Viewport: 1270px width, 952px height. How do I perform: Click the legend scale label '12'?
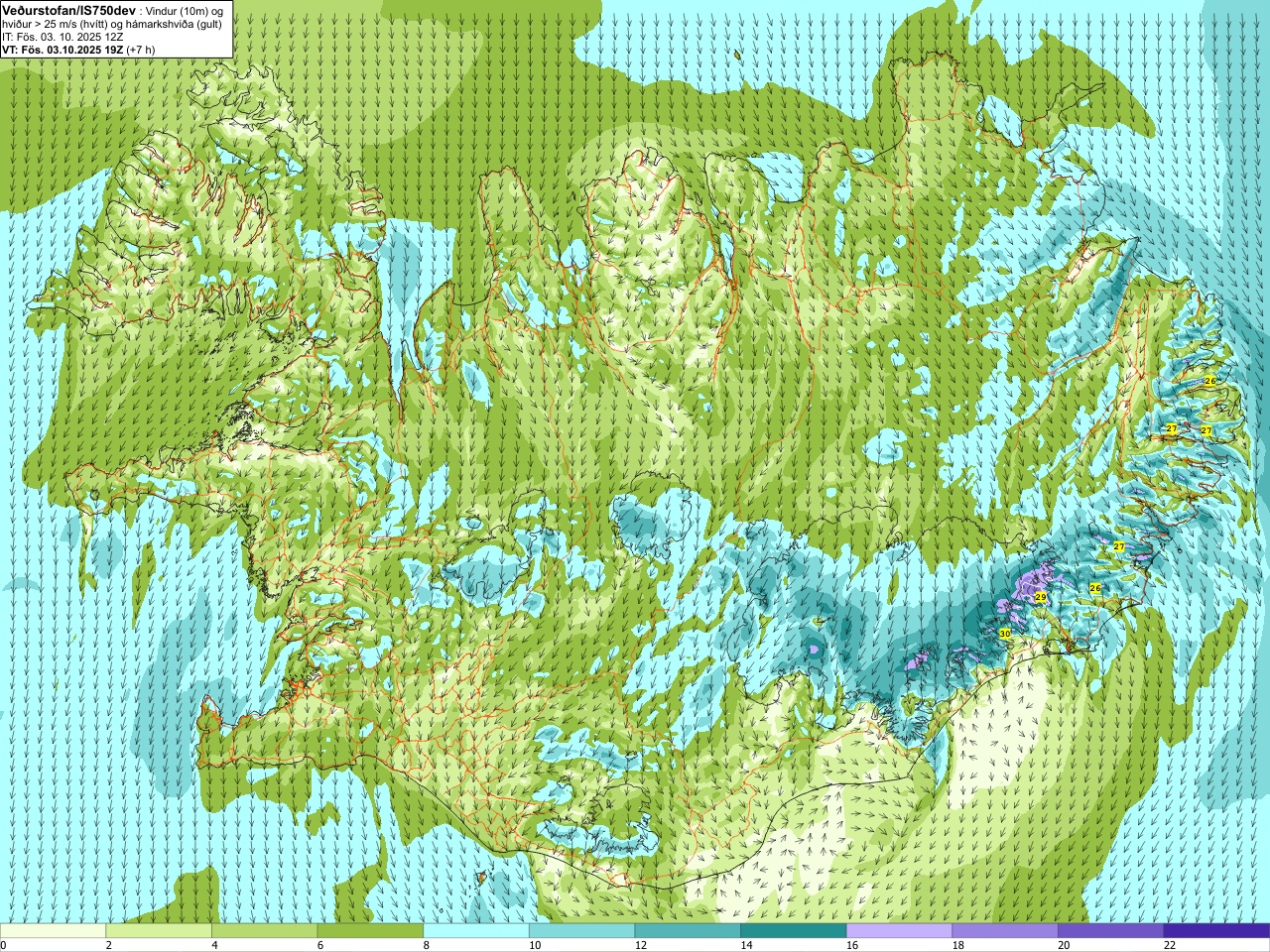coord(641,945)
